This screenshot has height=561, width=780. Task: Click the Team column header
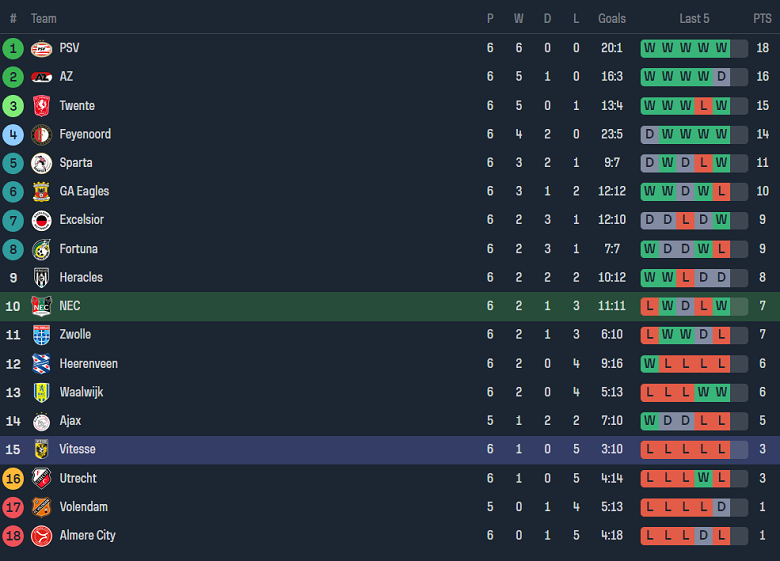pyautogui.click(x=44, y=19)
